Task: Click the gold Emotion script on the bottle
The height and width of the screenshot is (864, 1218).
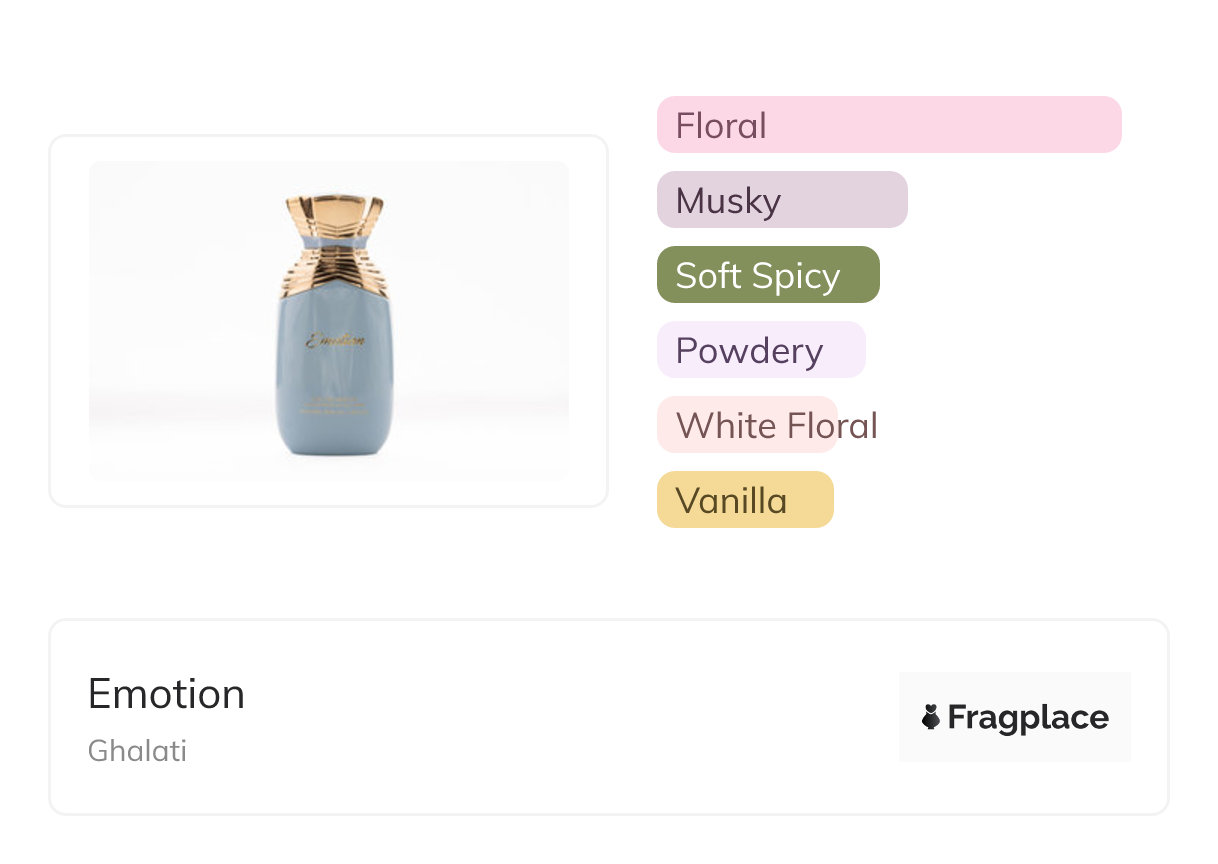Action: coord(335,340)
